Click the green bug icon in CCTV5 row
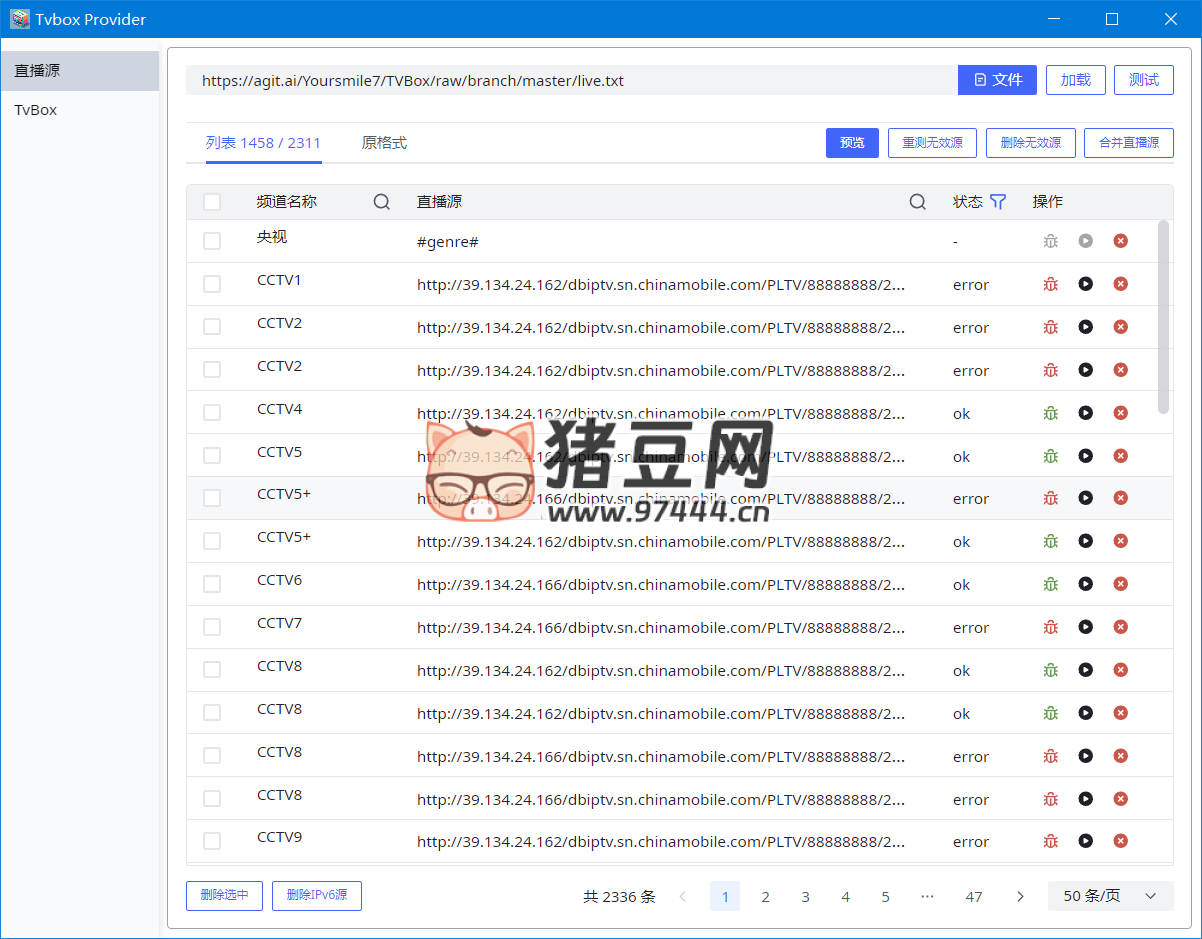 1050,456
